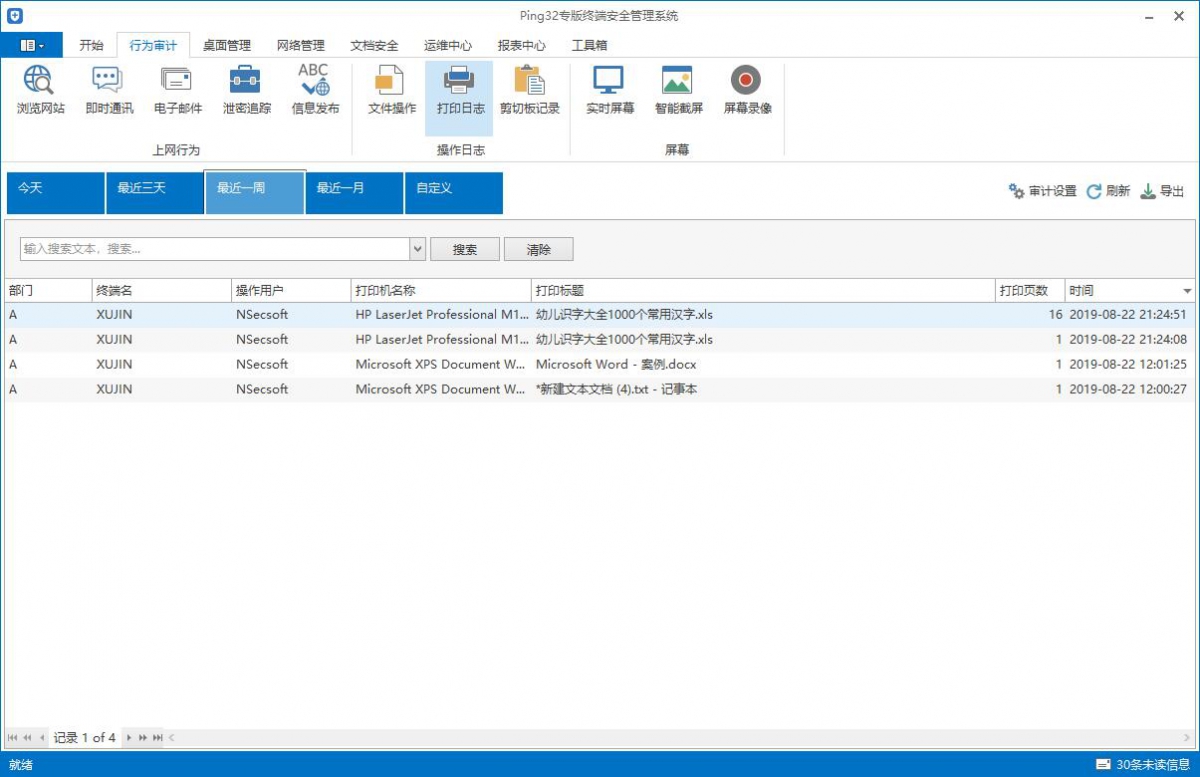Viewport: 1200px width, 777px height.
Task: Click the 智能截屏 smart screenshot icon
Action: tap(678, 90)
